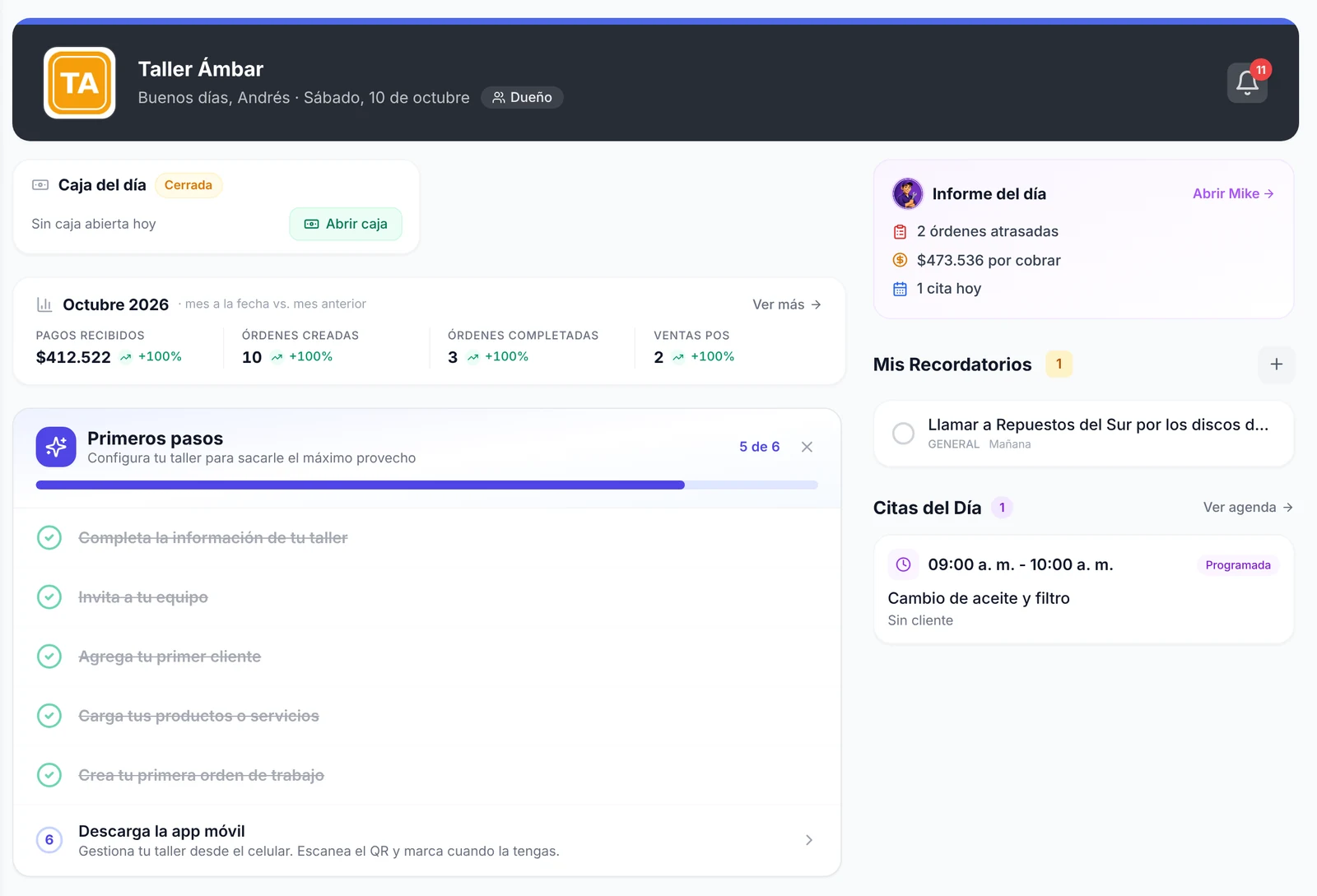This screenshot has height=896, width=1317.
Task: Click the '5 de 6' progress counter
Action: pyautogui.click(x=759, y=447)
